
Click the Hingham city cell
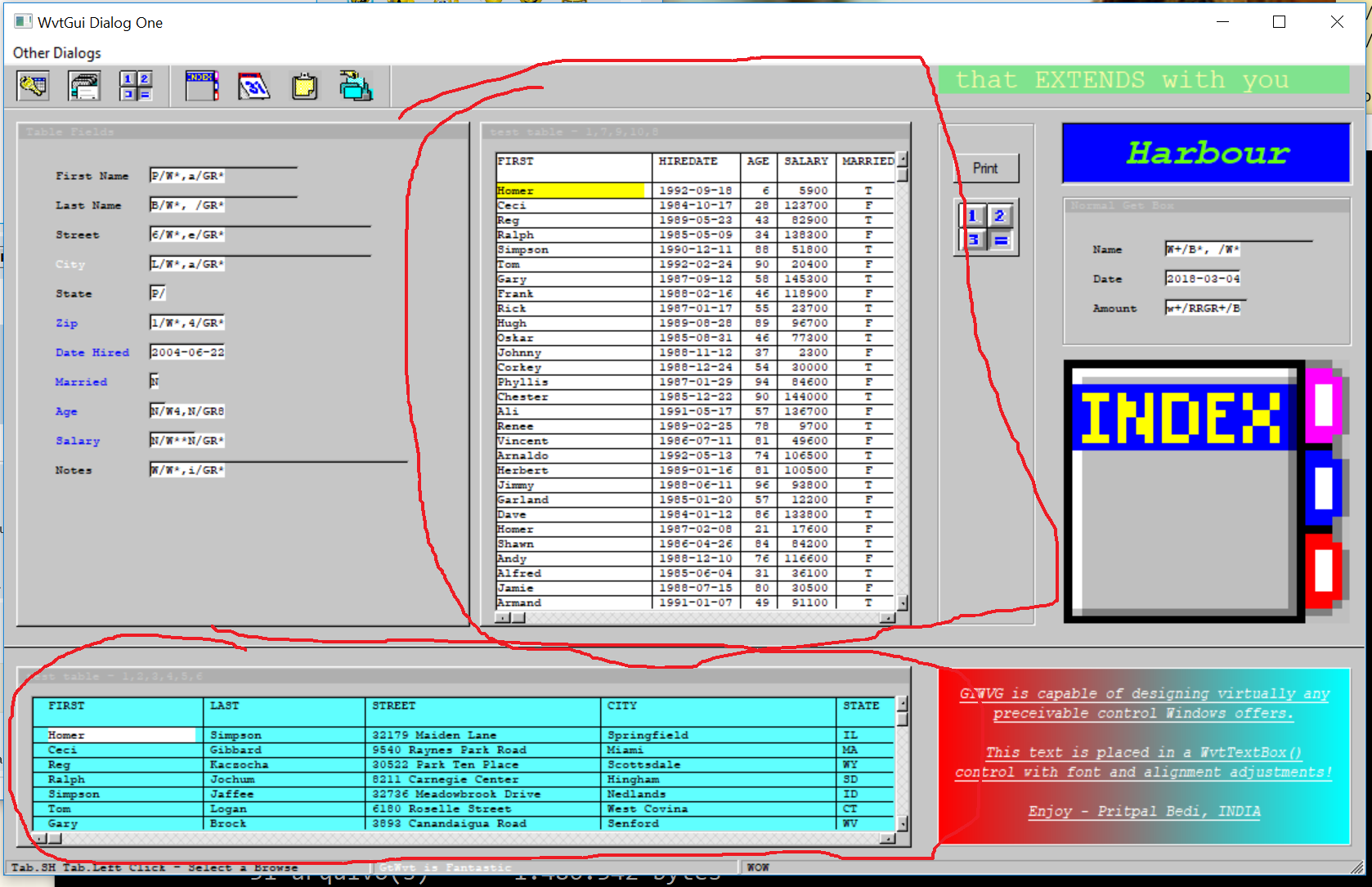pyautogui.click(x=718, y=779)
